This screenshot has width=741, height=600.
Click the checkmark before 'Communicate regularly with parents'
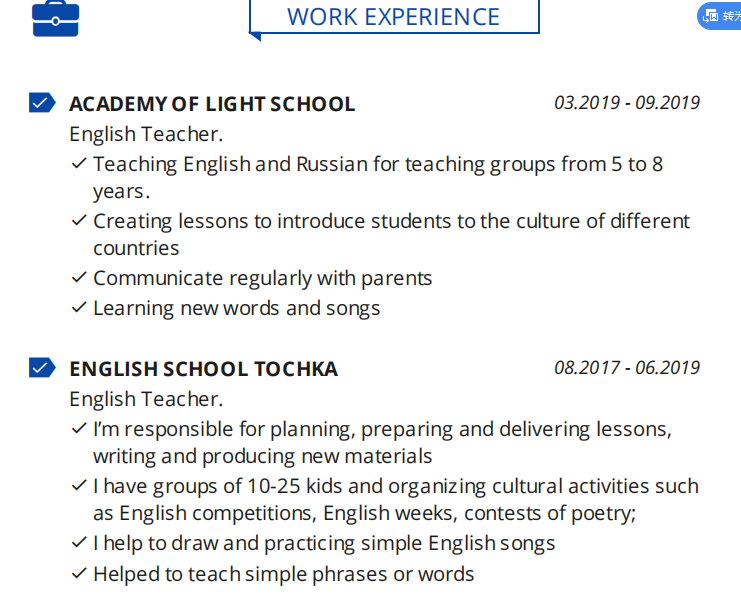79,278
